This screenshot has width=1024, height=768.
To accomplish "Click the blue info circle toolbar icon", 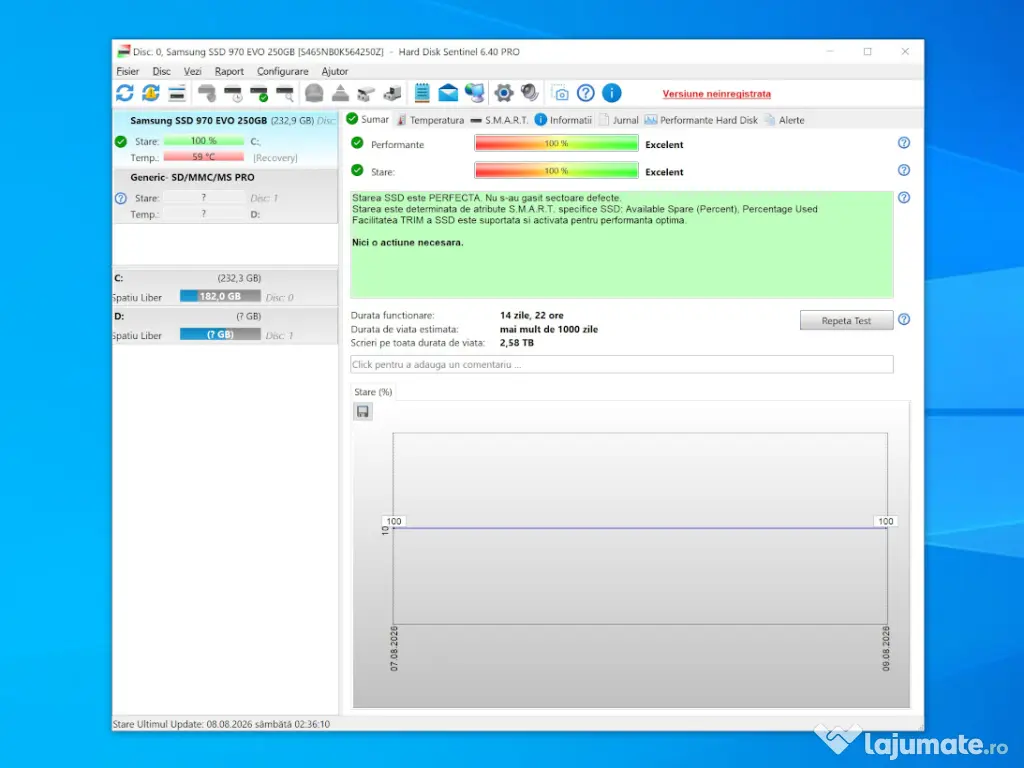I will coord(612,93).
